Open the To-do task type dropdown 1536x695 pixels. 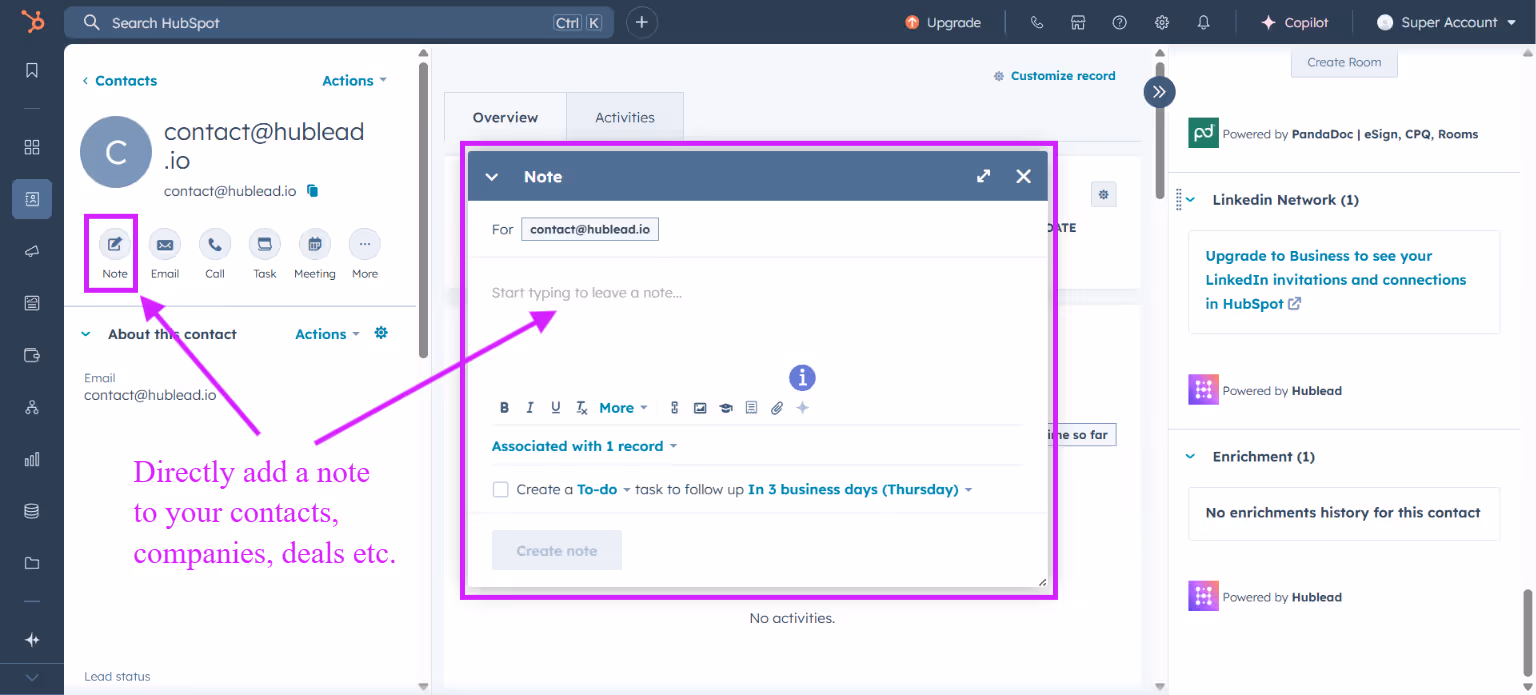point(604,490)
